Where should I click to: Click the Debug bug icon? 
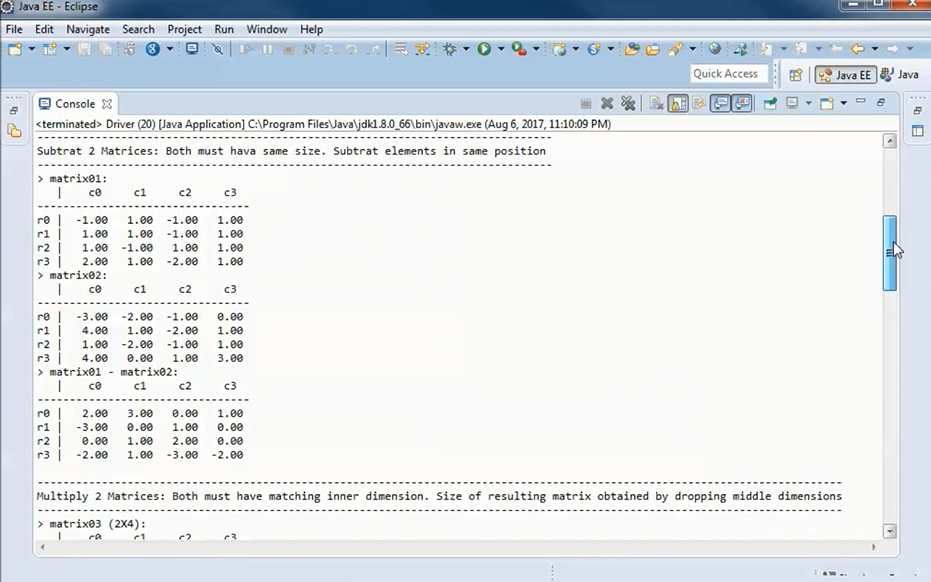click(449, 49)
